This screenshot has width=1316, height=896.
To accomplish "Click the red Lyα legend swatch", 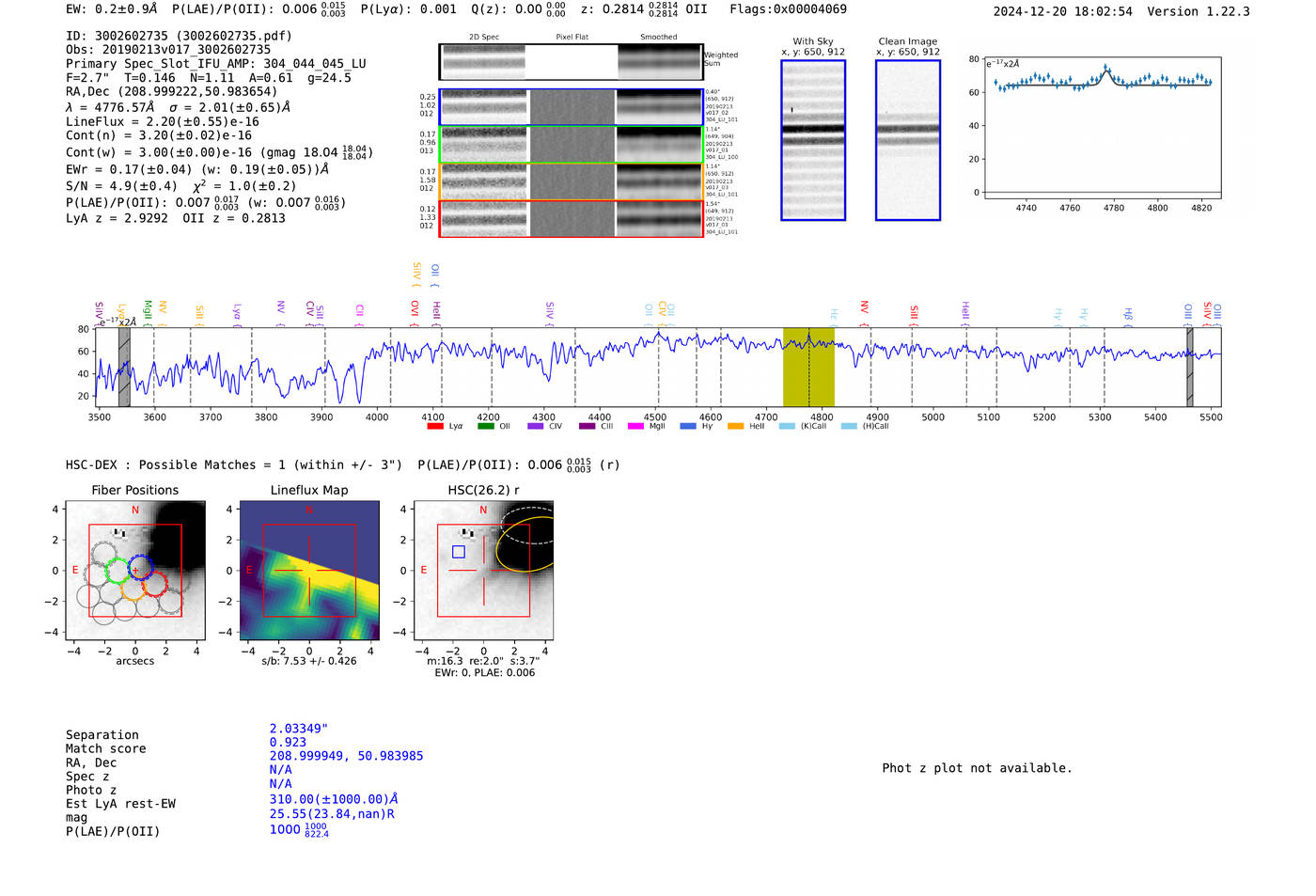I will (435, 426).
